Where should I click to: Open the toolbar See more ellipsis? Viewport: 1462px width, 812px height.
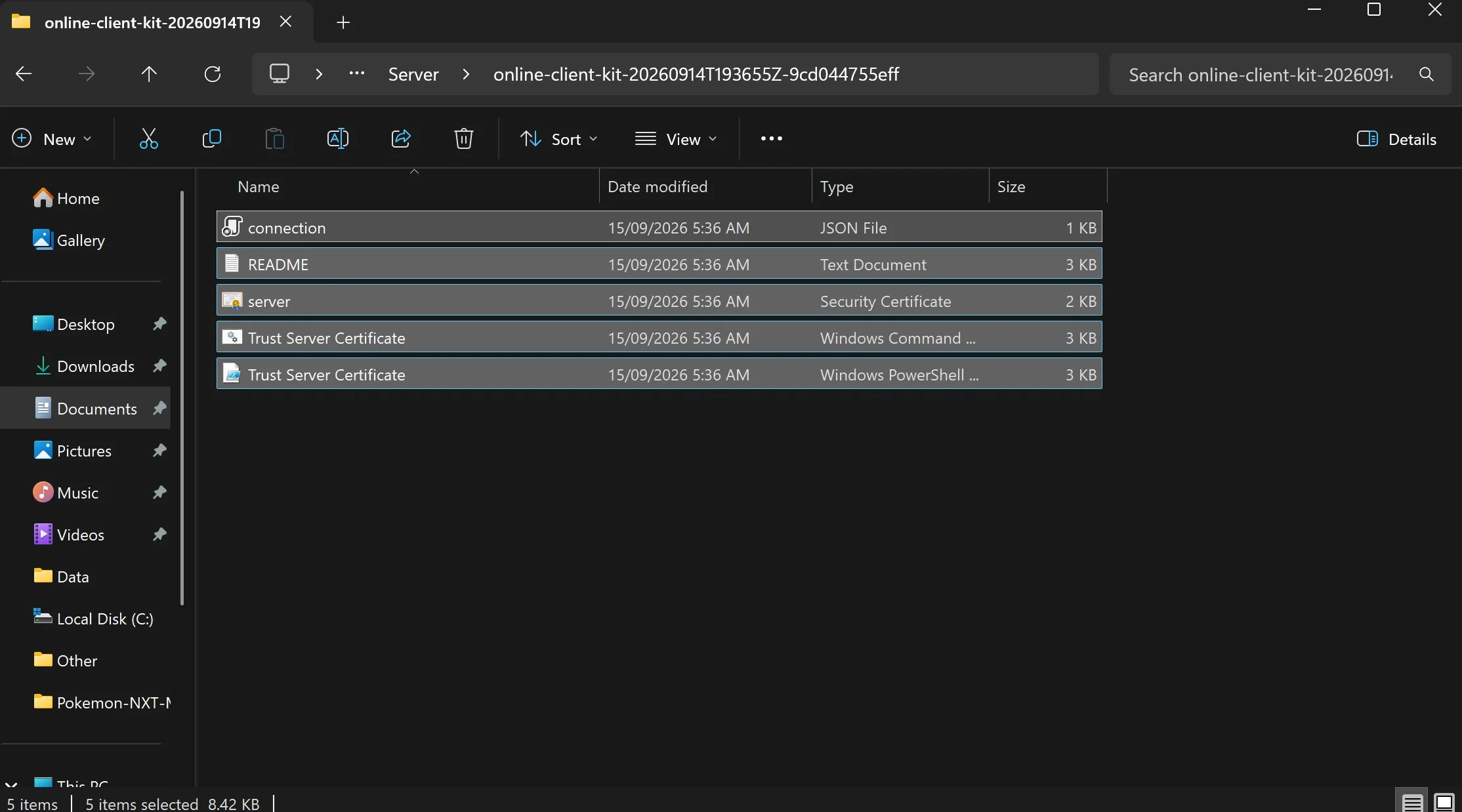[771, 138]
